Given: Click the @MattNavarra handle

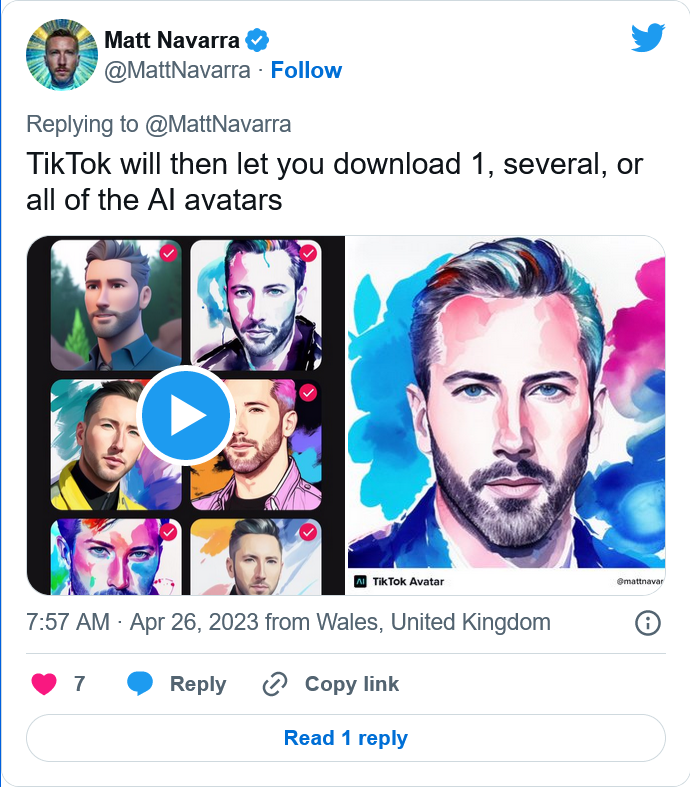Looking at the screenshot, I should pos(177,70).
